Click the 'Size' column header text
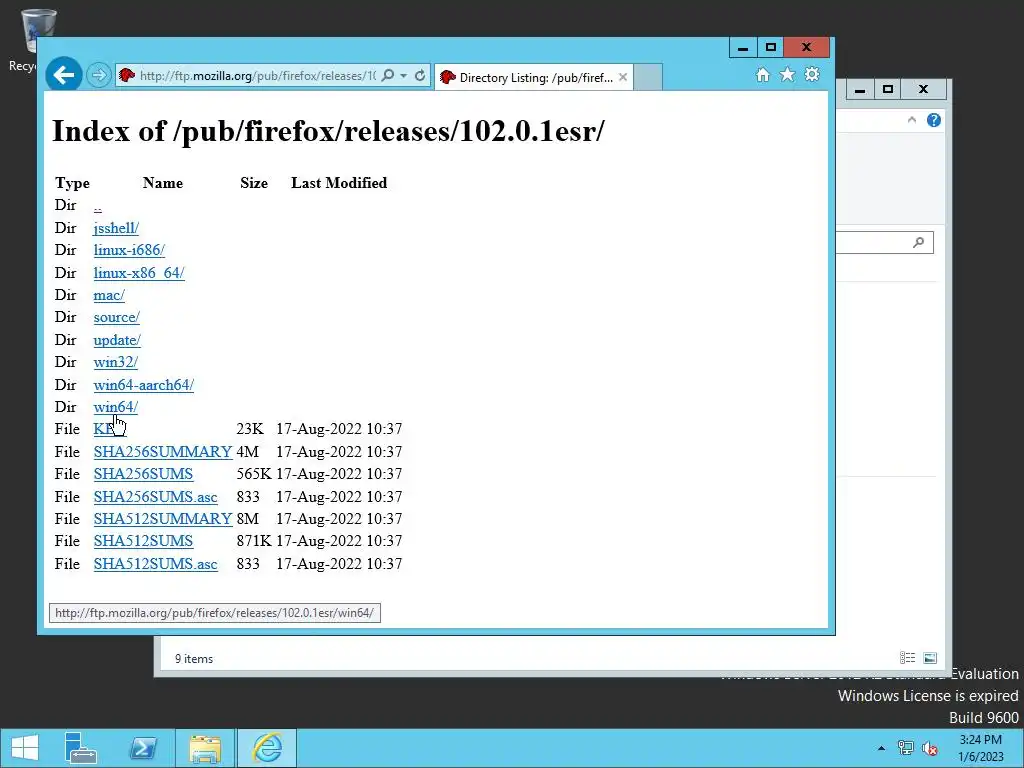The image size is (1024, 768). (254, 183)
